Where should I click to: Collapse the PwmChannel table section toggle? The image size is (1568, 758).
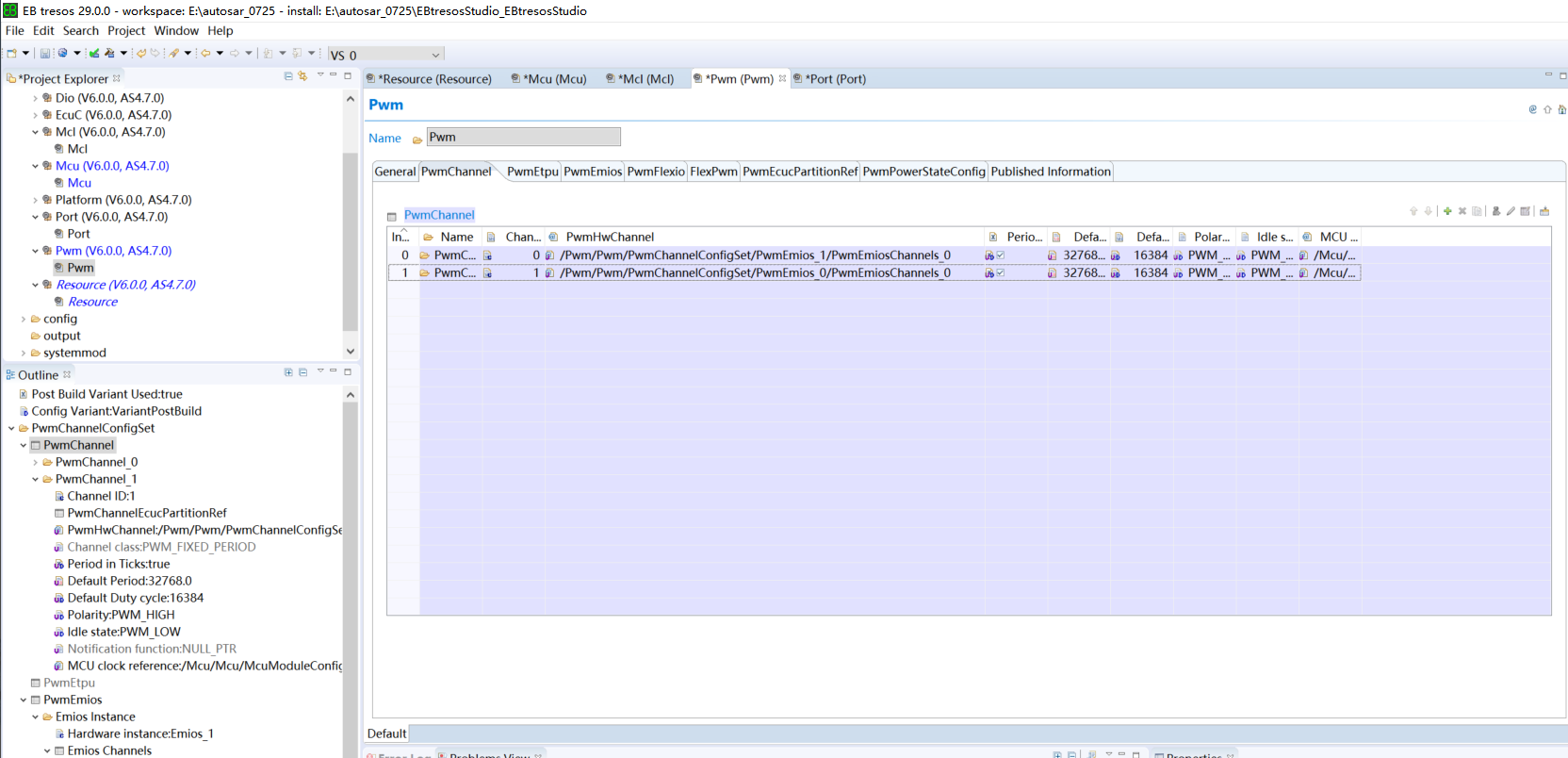pyautogui.click(x=392, y=217)
